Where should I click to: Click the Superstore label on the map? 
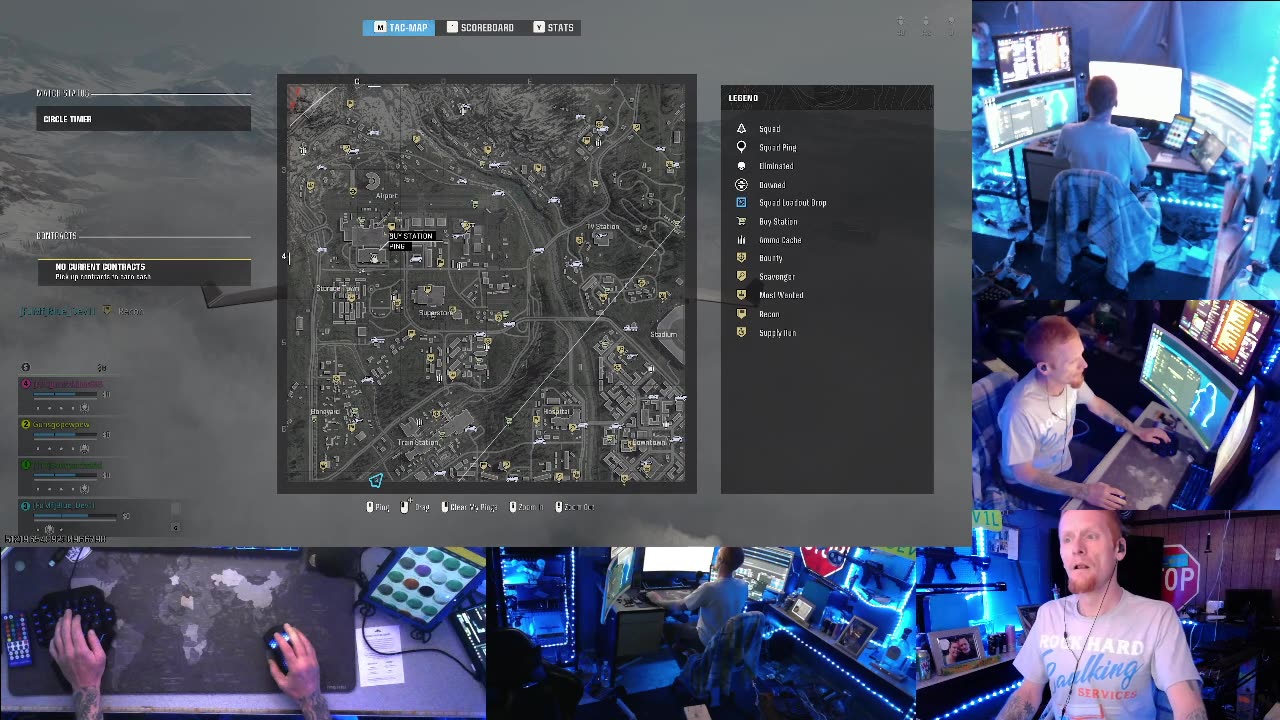pyautogui.click(x=436, y=313)
